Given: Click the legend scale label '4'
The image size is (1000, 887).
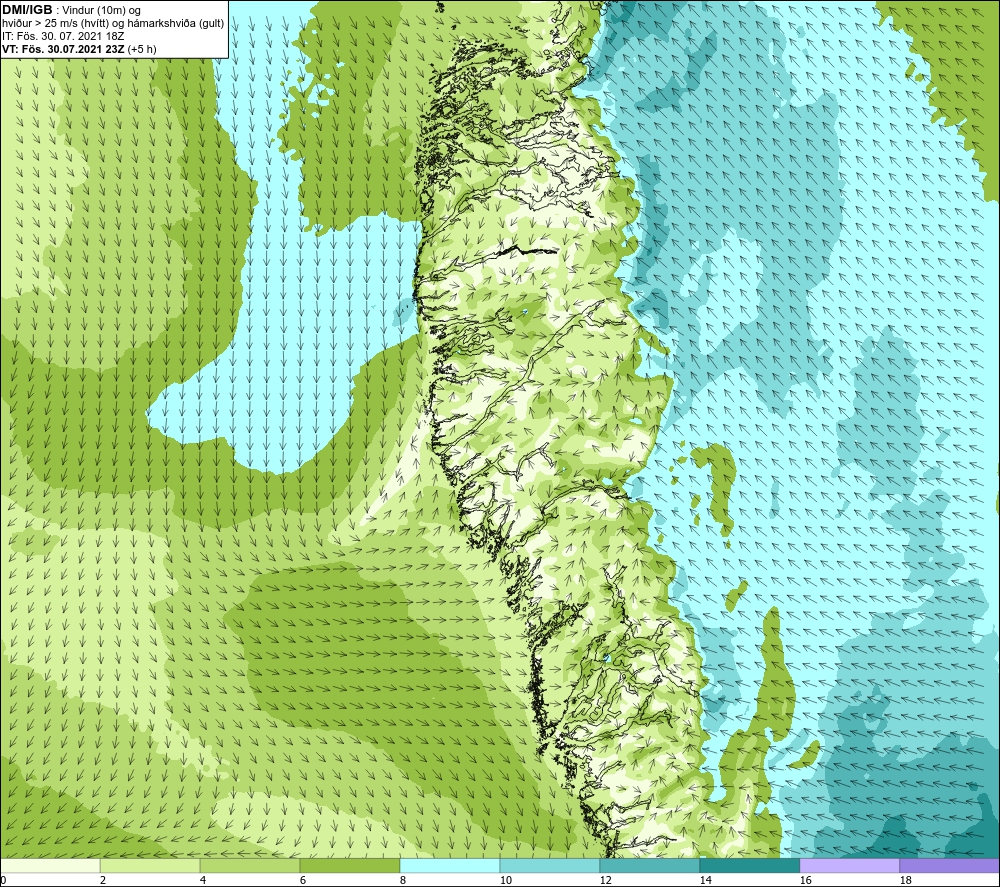Looking at the screenshot, I should pos(203,881).
